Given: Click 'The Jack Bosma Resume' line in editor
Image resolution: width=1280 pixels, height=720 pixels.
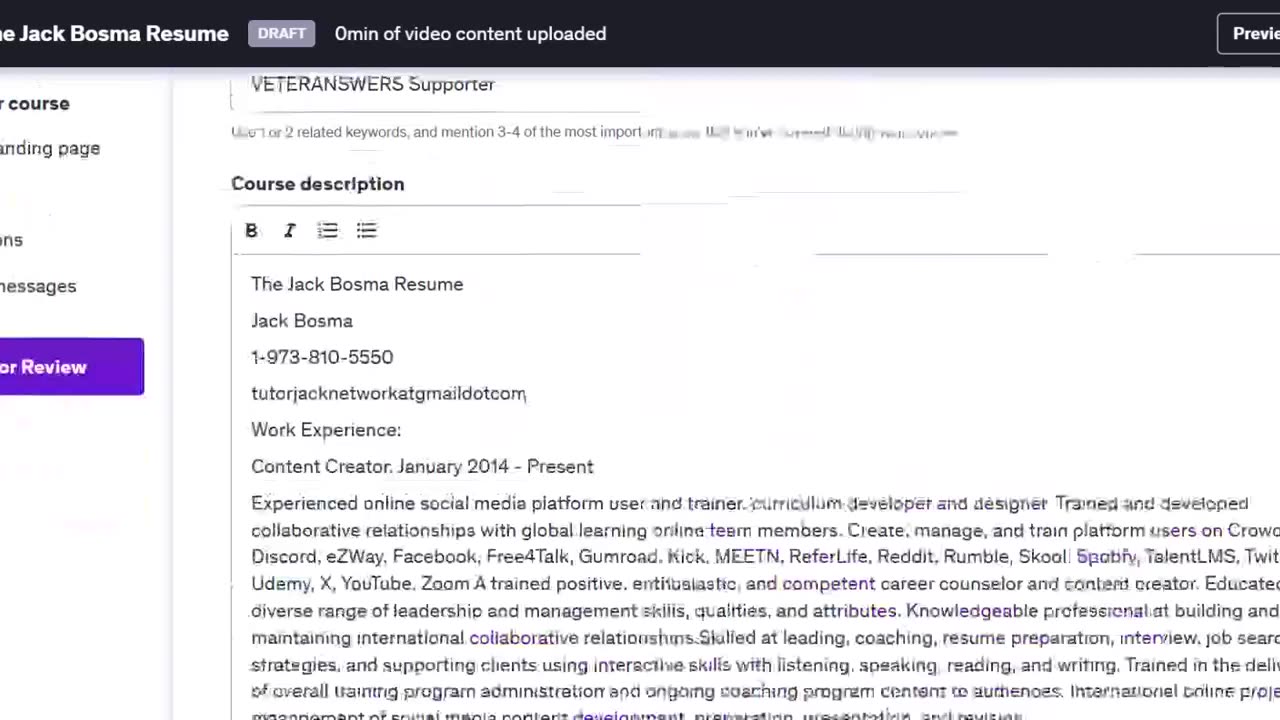Looking at the screenshot, I should tap(357, 284).
